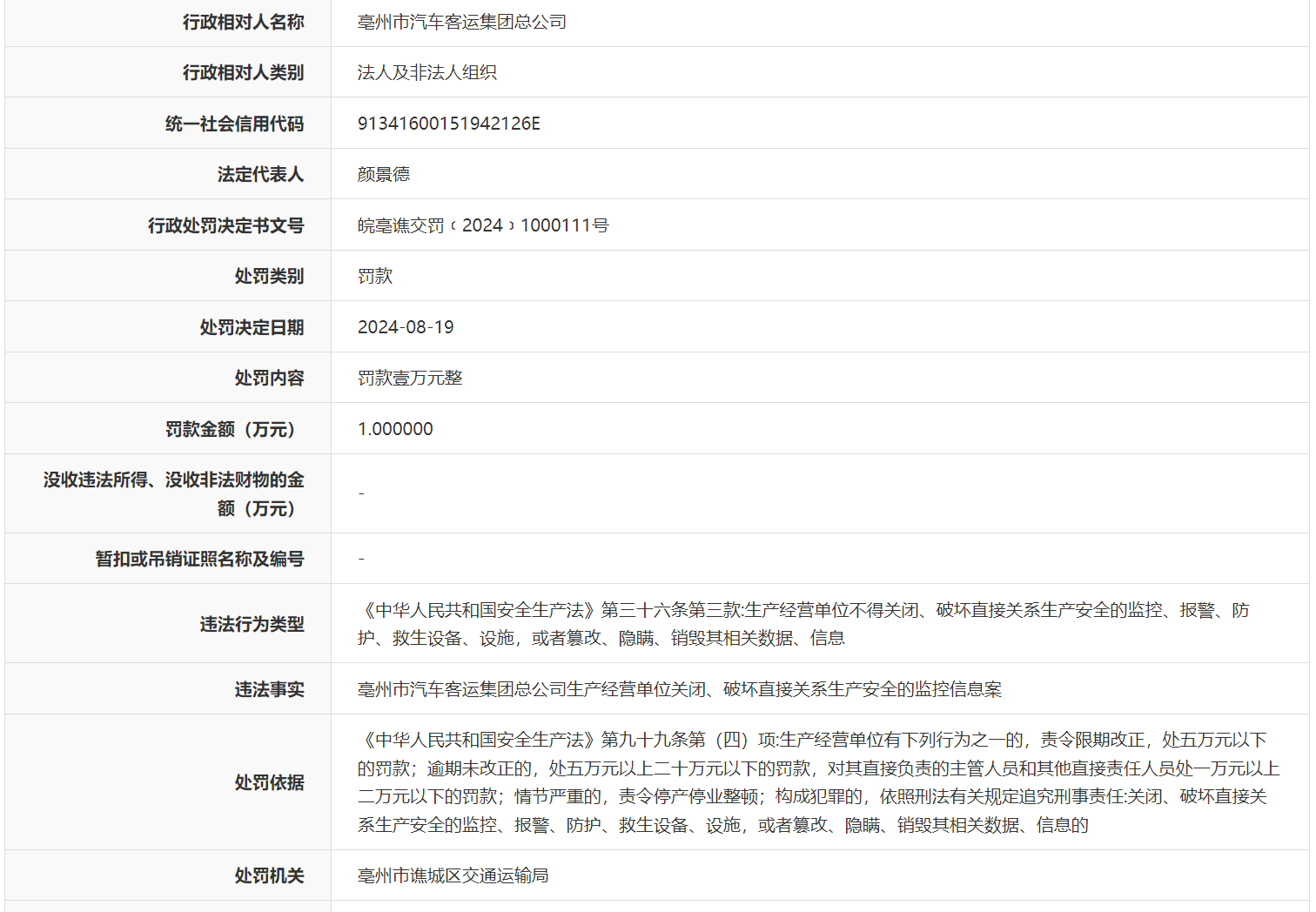This screenshot has width=1316, height=912.
Task: Select company name 亳州市汽车客运集团总公司 in first row
Action: [462, 22]
